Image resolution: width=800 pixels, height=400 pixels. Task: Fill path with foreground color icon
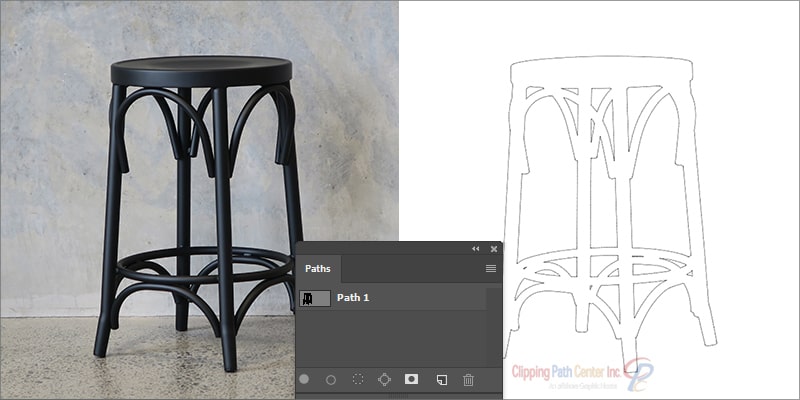pos(304,379)
